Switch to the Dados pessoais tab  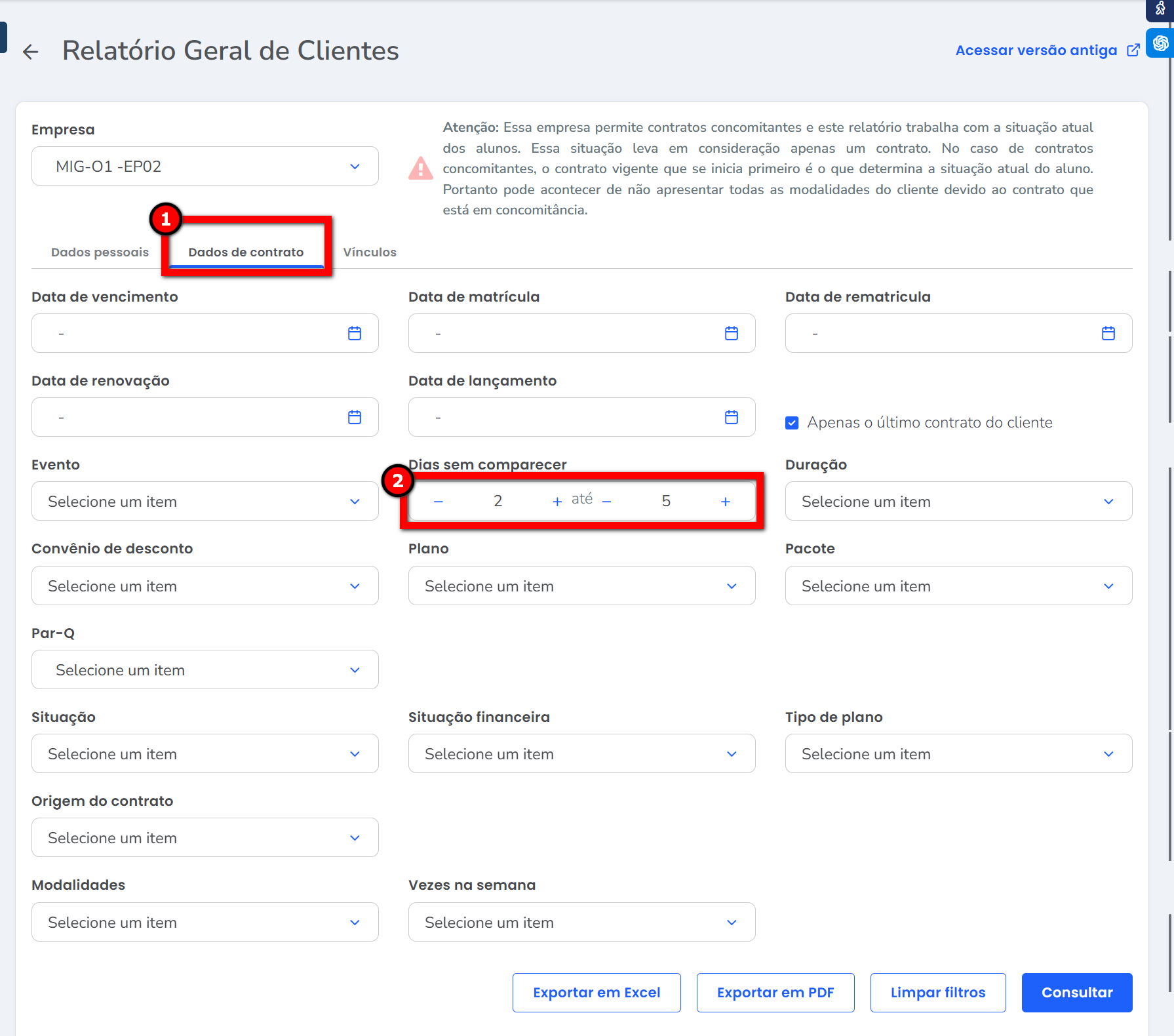point(100,252)
